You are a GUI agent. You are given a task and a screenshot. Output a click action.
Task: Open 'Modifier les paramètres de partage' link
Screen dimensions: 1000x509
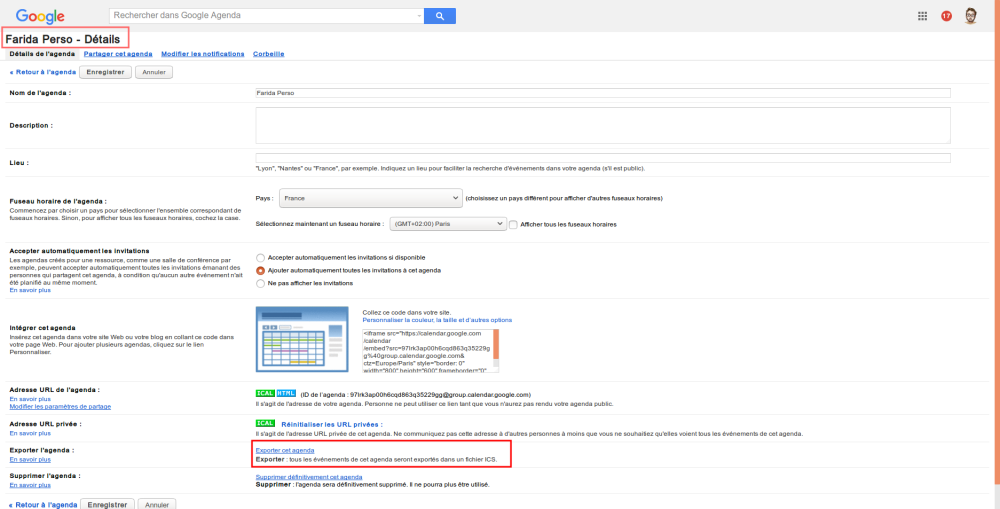click(60, 406)
